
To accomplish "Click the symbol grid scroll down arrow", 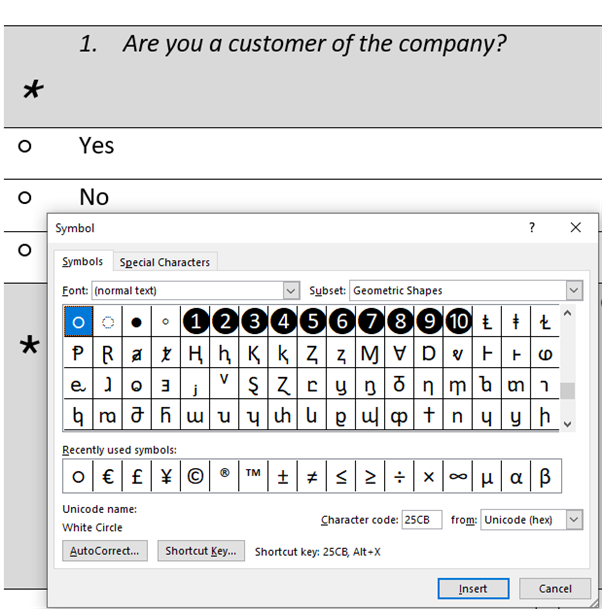I will tap(567, 424).
